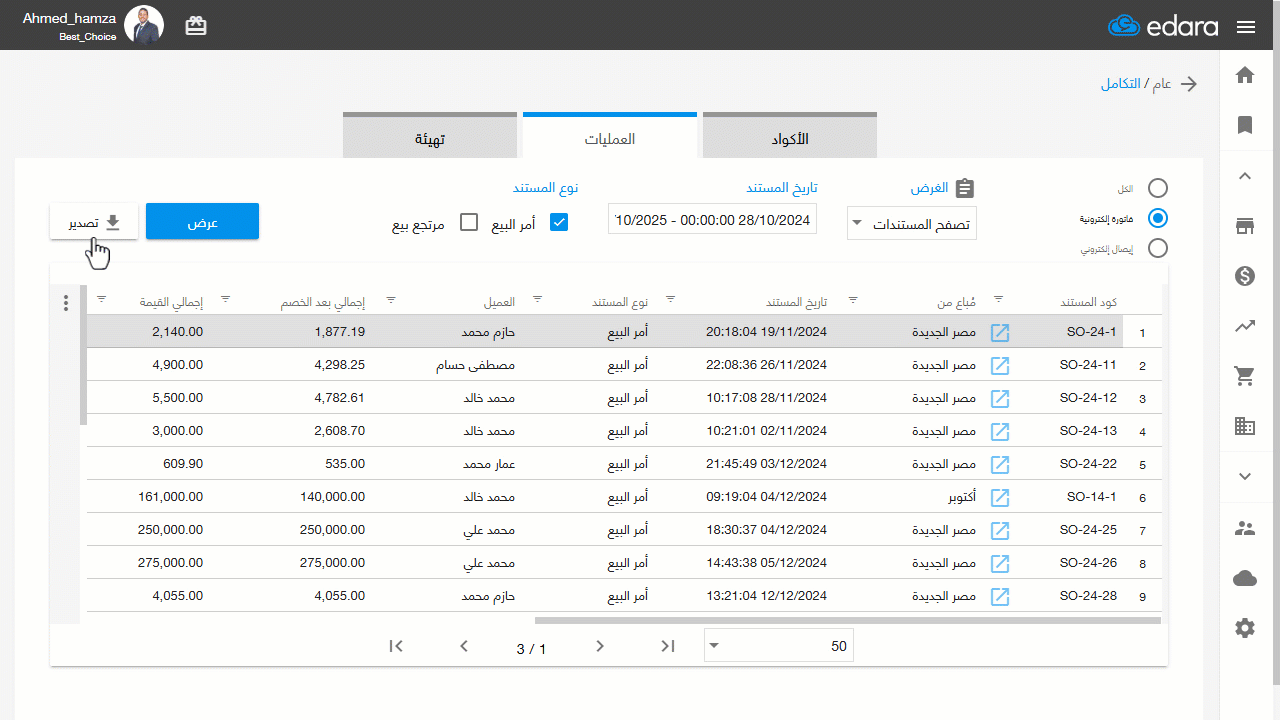Open the trending chart icon in the sidebar
The height and width of the screenshot is (720, 1280).
point(1245,325)
